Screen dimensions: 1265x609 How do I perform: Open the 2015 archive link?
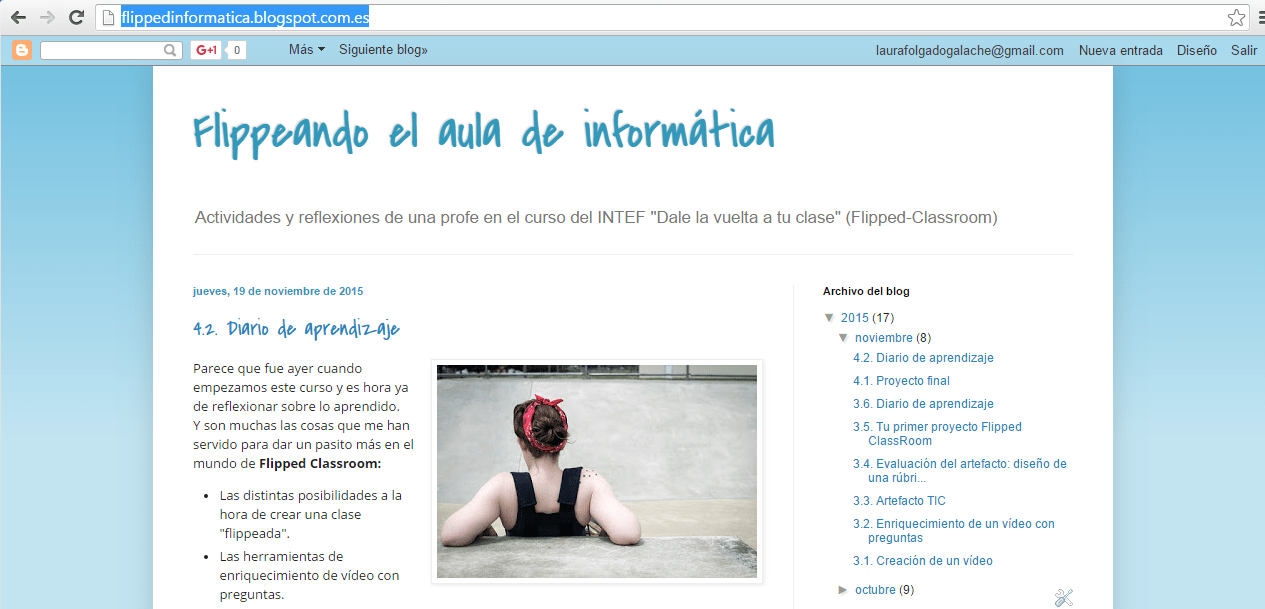(x=854, y=318)
